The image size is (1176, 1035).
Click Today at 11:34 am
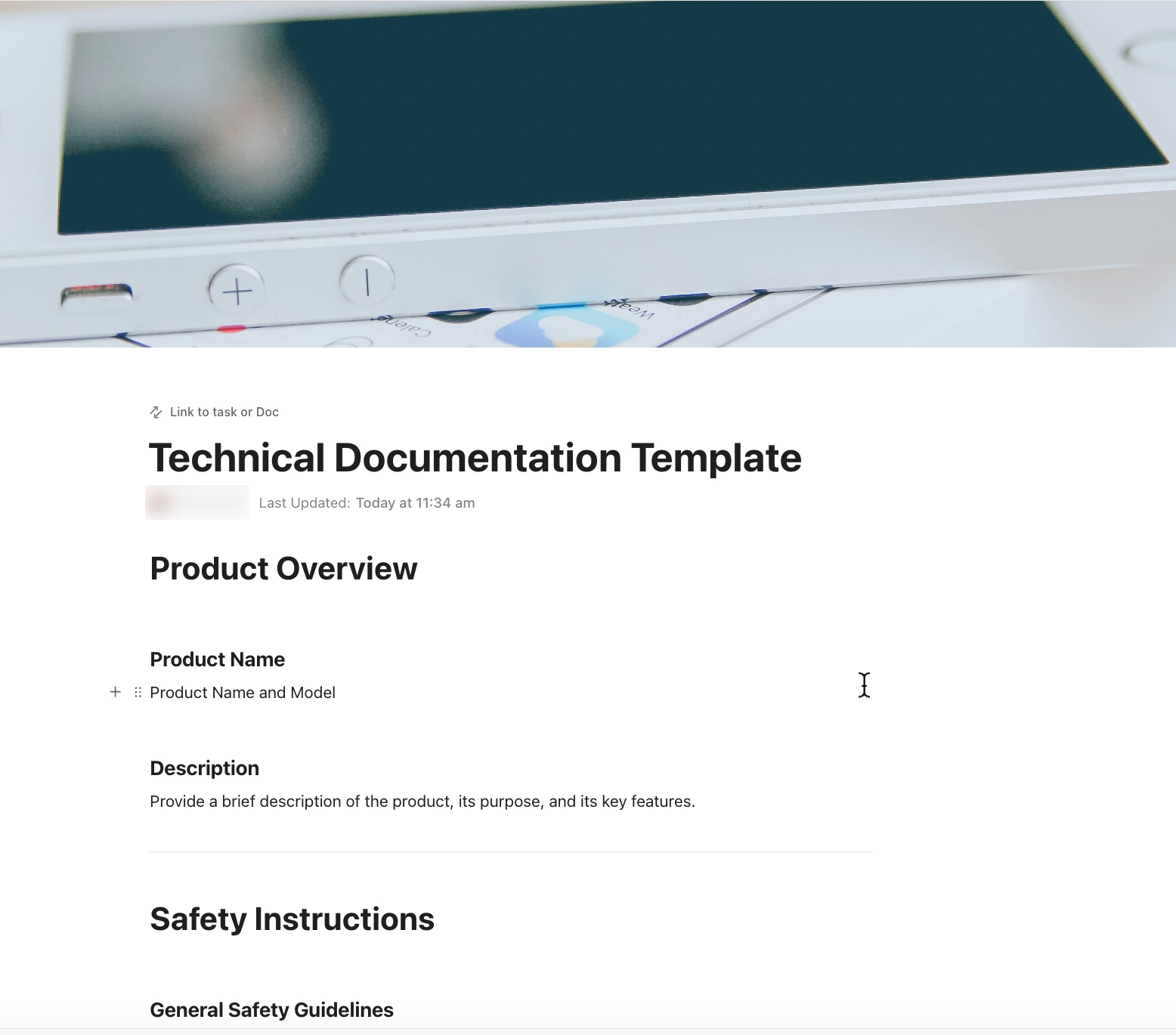point(415,502)
